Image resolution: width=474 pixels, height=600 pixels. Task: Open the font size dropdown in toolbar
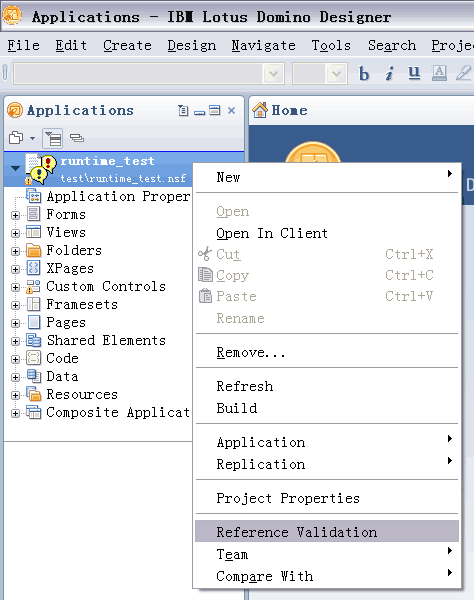(336, 73)
